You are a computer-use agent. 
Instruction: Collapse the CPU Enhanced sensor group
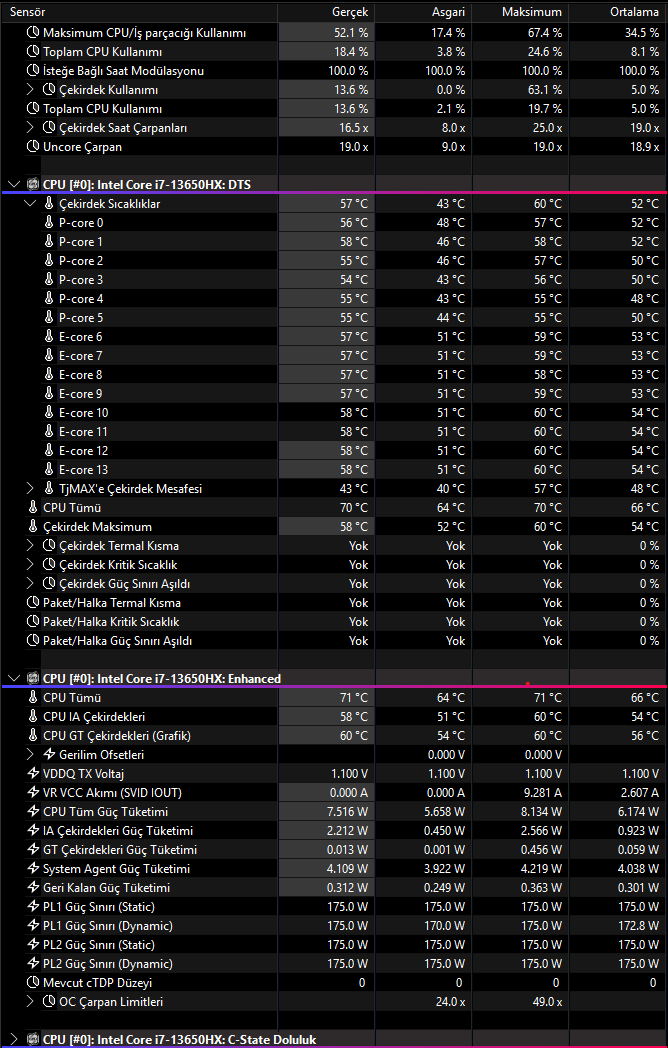[14, 678]
